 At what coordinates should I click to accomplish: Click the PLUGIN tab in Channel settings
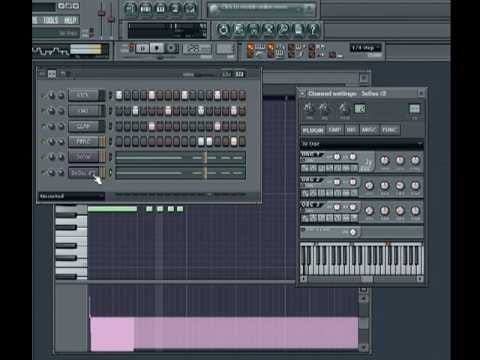pos(313,130)
